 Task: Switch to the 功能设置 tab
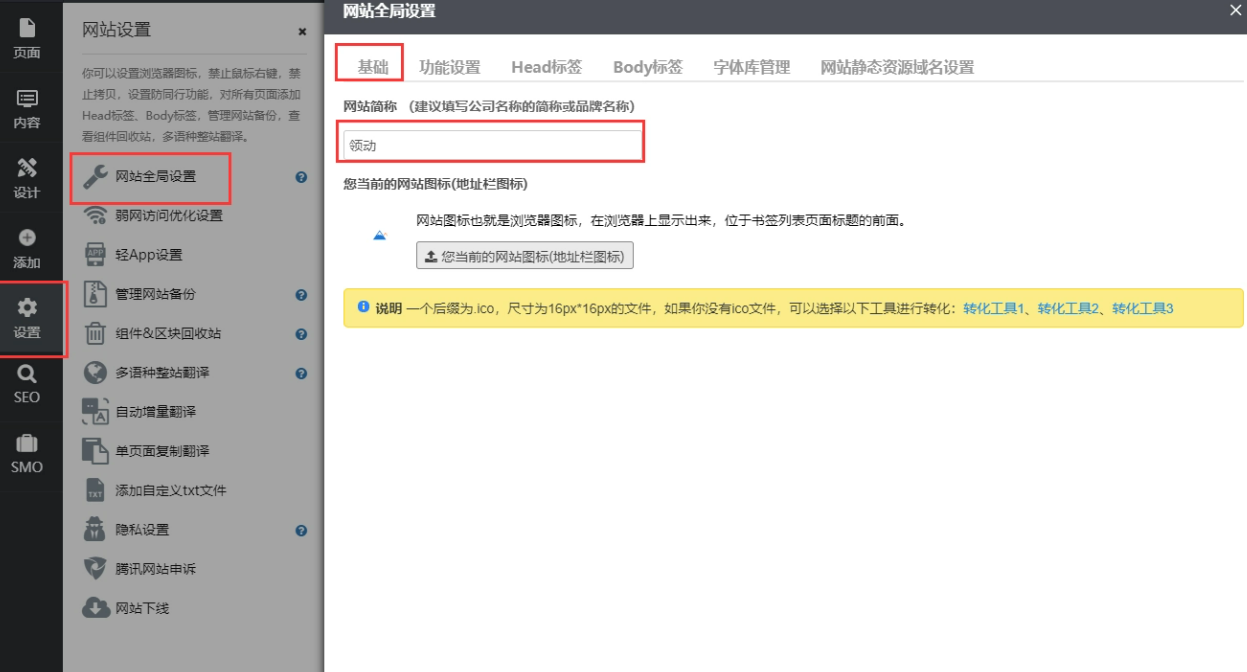click(x=449, y=67)
